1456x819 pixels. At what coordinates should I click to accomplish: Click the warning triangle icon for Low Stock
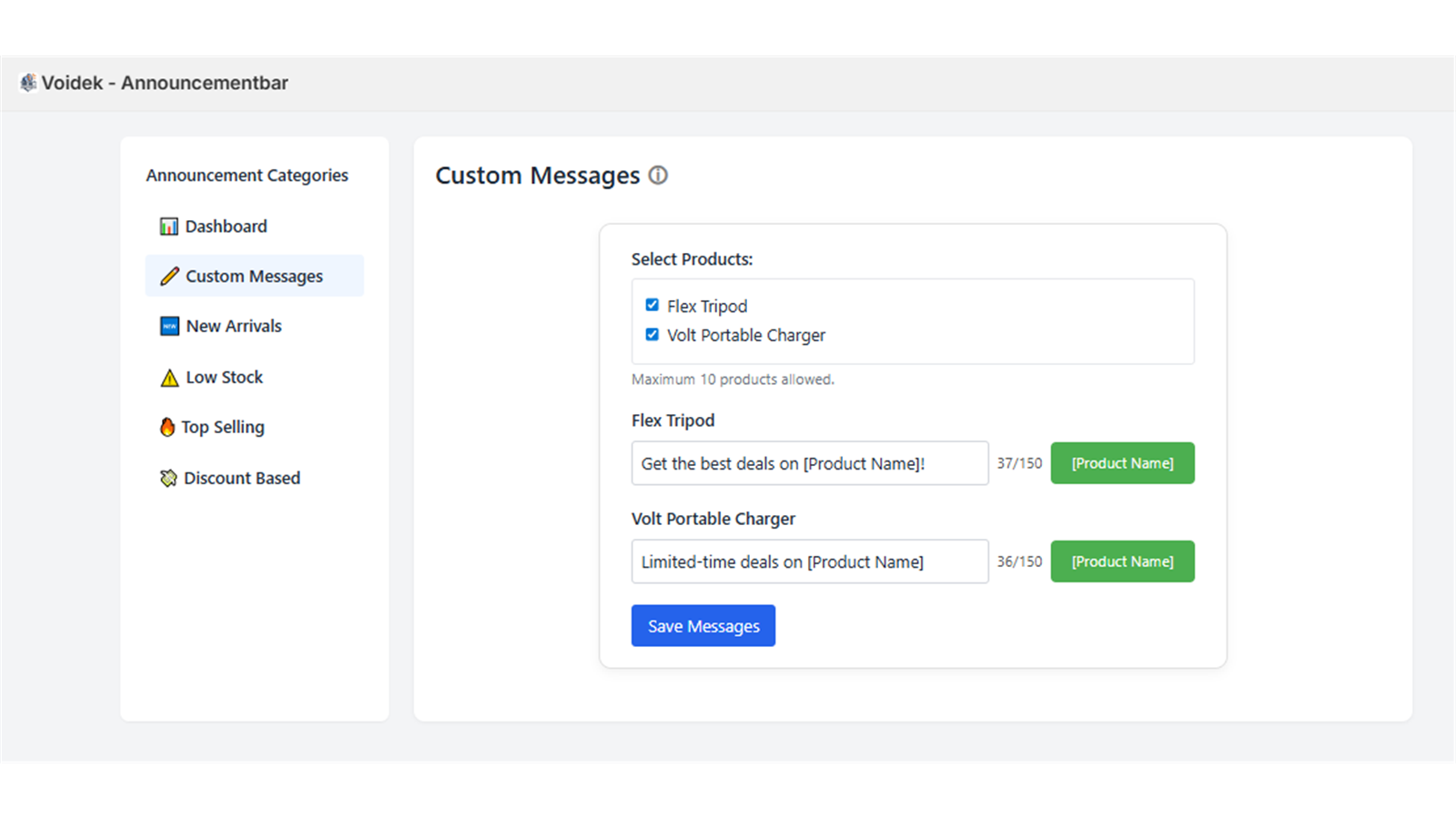(169, 377)
